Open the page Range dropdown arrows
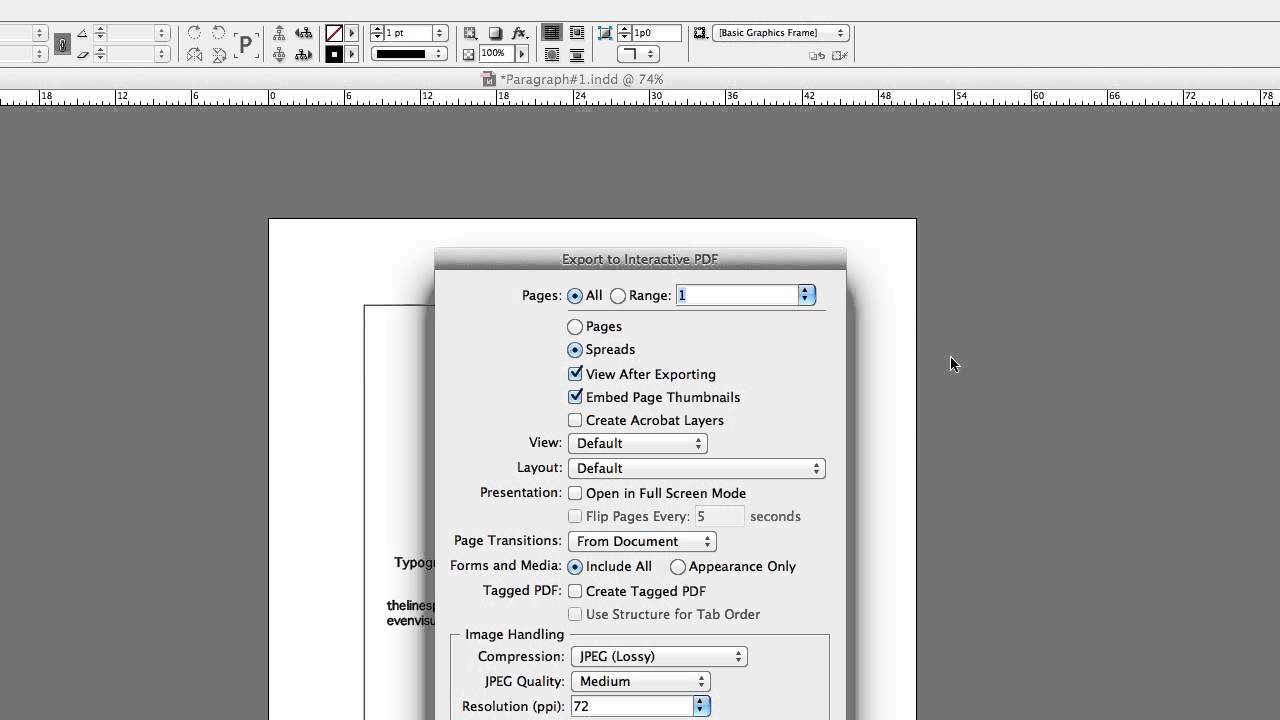This screenshot has height=720, width=1280. click(x=806, y=295)
